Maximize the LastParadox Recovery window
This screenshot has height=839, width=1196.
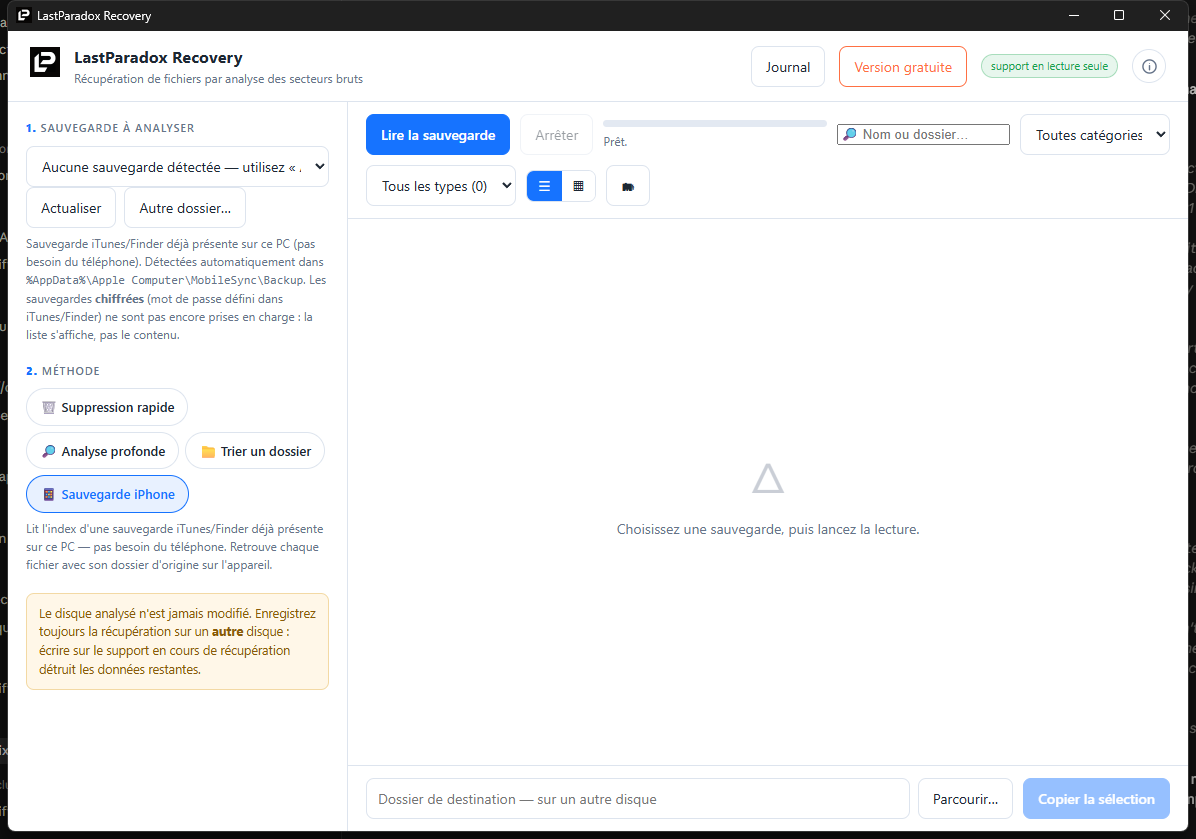coord(1119,15)
